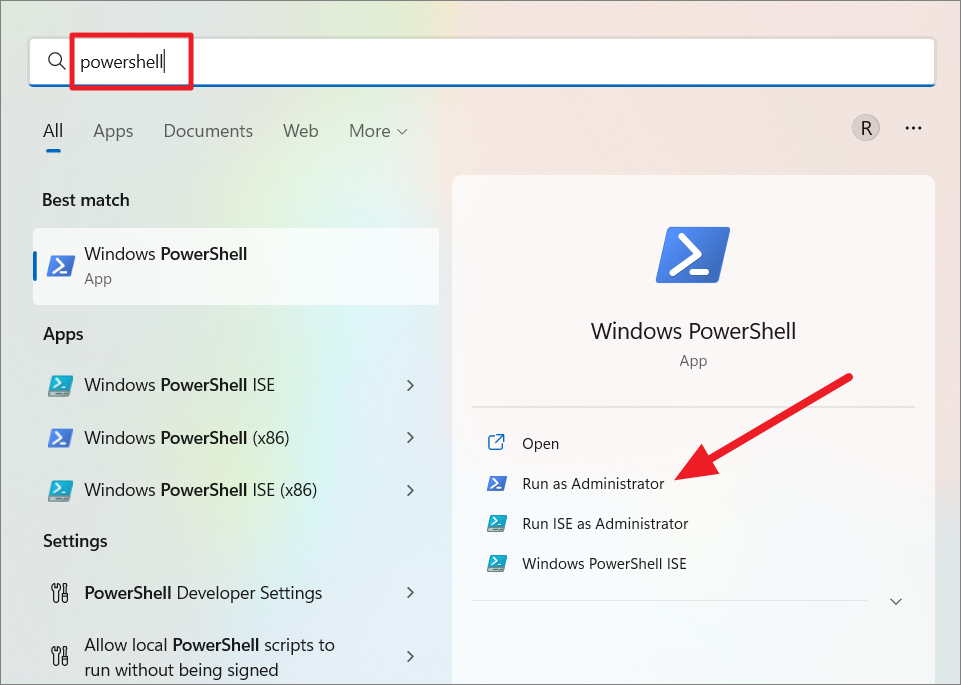The height and width of the screenshot is (685, 961).
Task: Click Windows PowerShell (x86) icon
Action: [61, 438]
